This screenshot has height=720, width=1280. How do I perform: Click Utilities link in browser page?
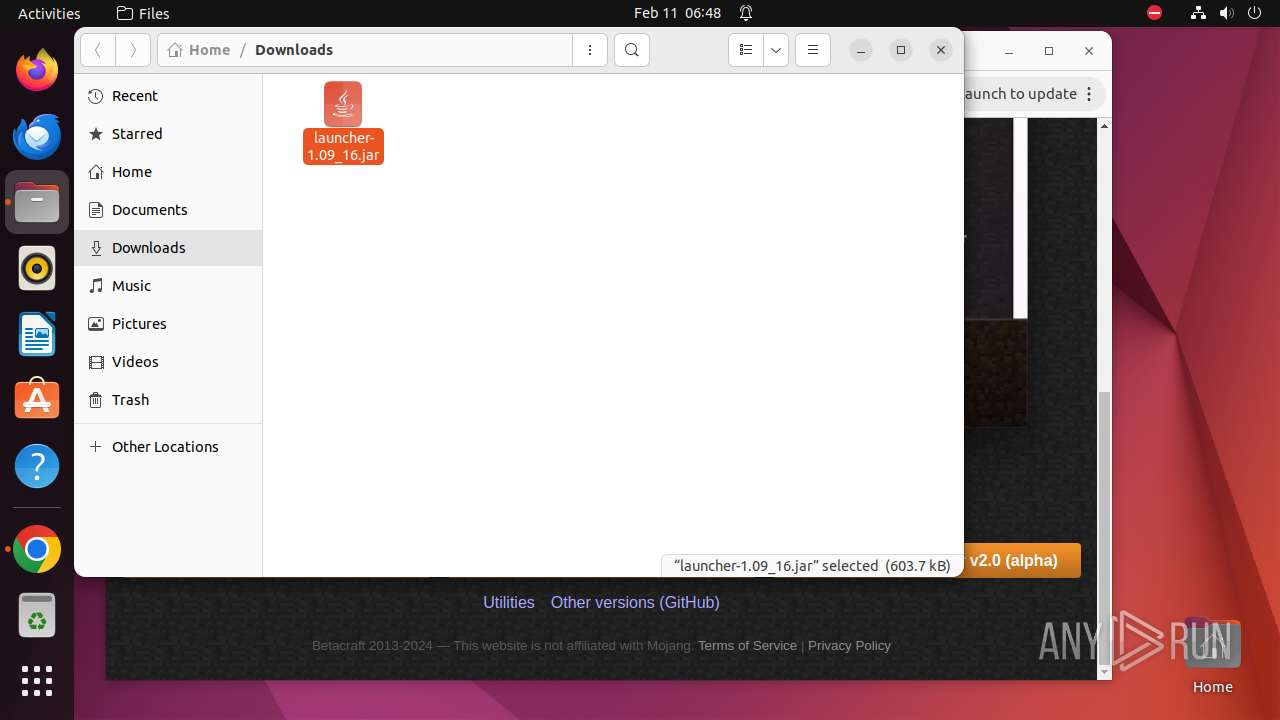[509, 602]
